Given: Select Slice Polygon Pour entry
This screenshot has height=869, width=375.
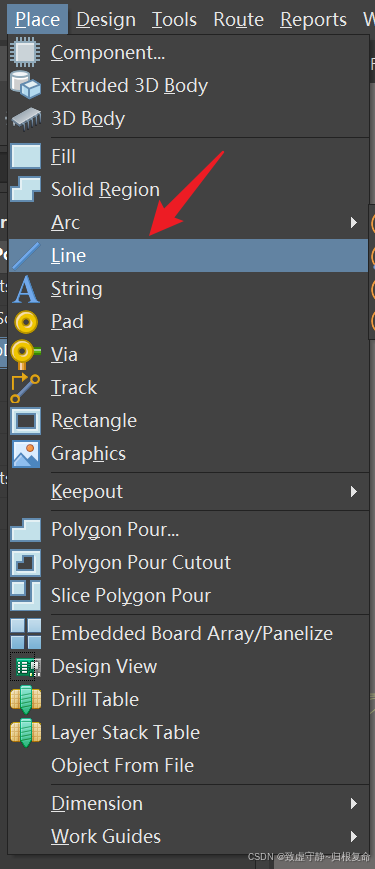Looking at the screenshot, I should (x=188, y=596).
